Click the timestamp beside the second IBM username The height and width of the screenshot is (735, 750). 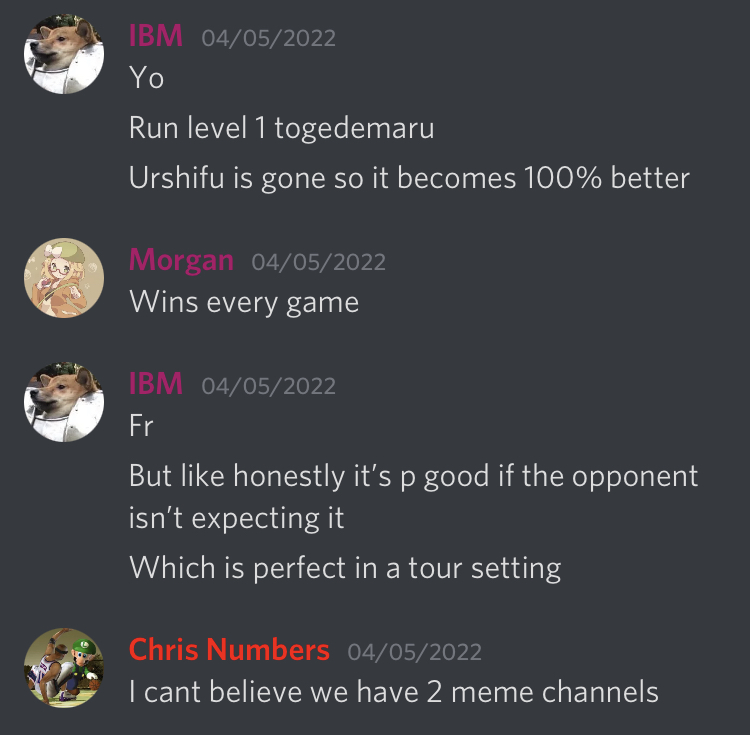[268, 386]
